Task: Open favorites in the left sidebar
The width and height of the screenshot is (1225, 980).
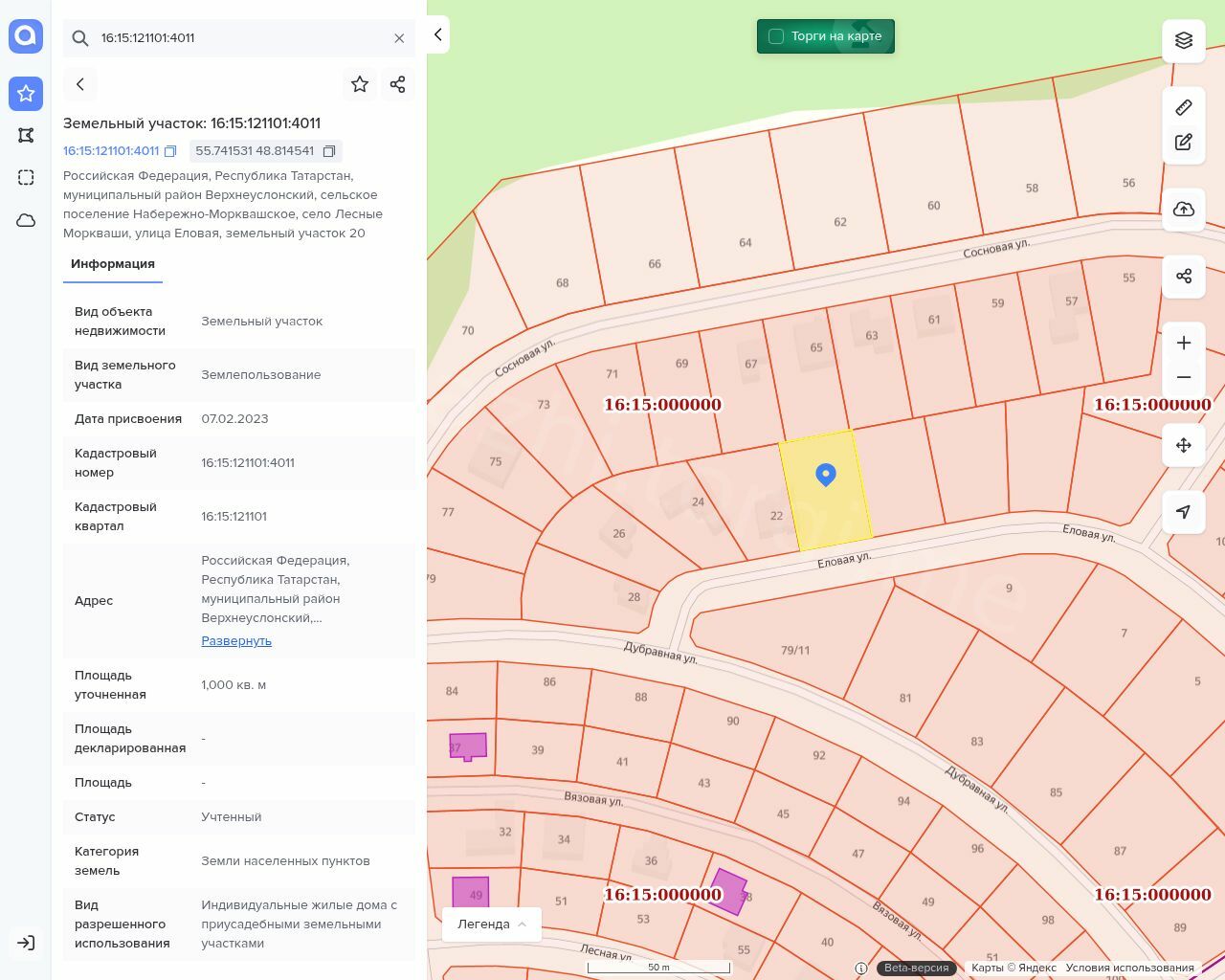Action: coord(26,93)
